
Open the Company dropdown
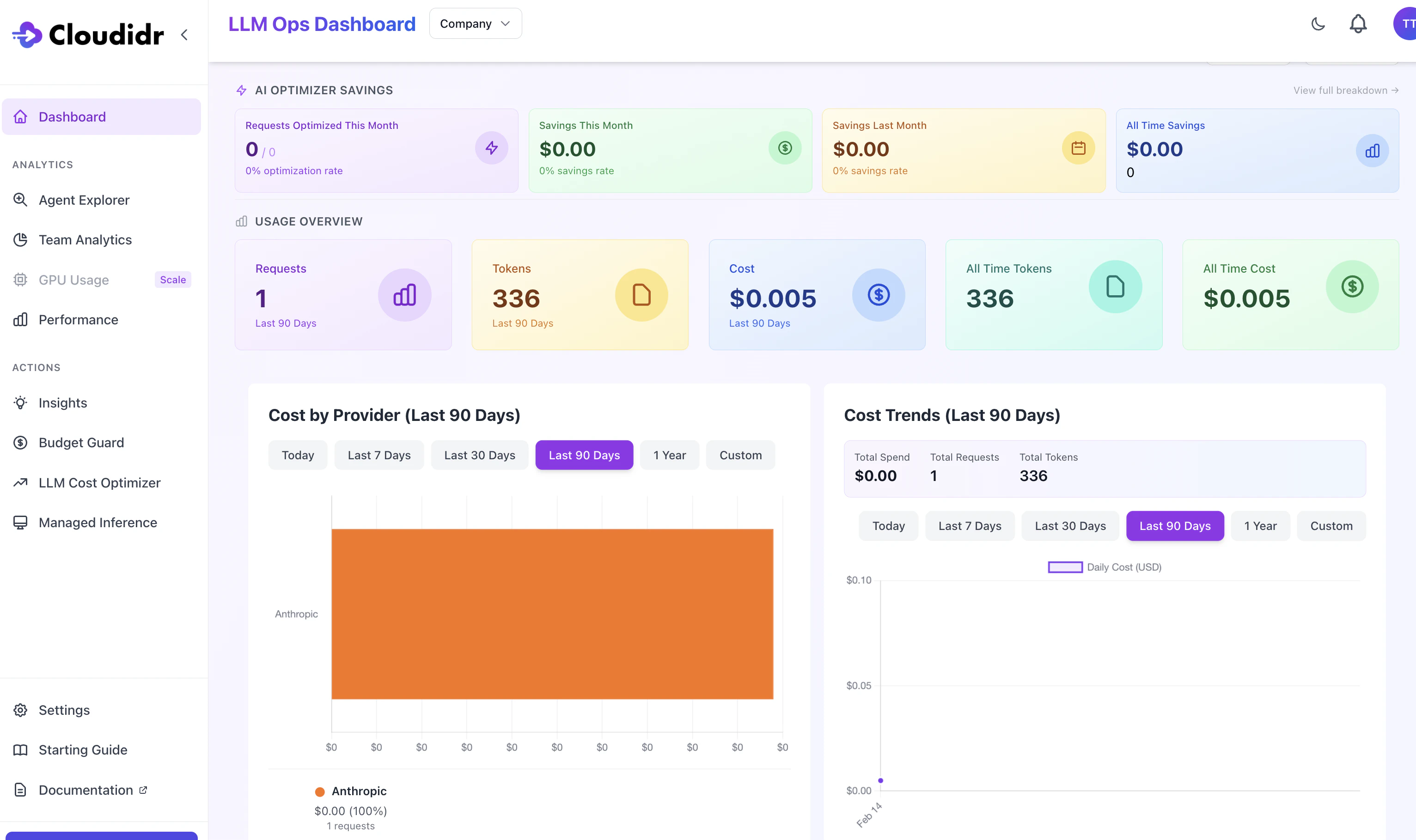pyautogui.click(x=475, y=24)
